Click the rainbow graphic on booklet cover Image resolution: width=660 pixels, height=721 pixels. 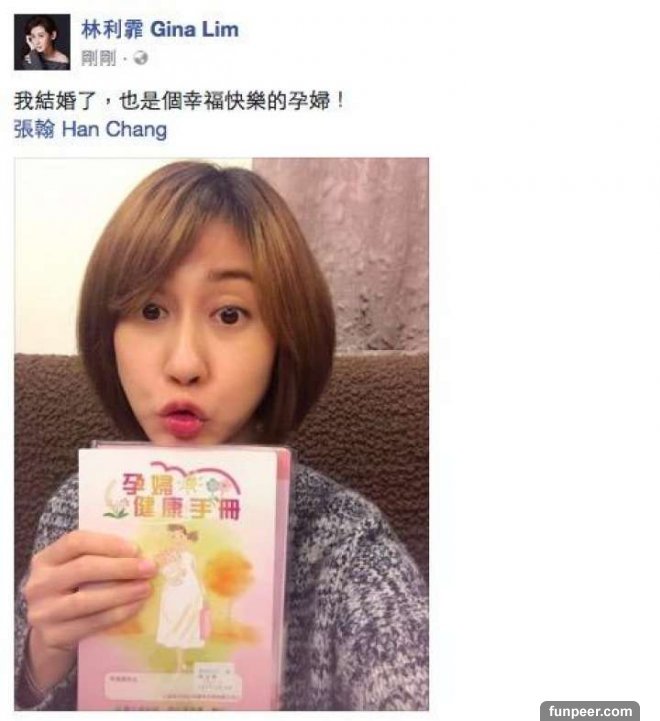point(195,476)
